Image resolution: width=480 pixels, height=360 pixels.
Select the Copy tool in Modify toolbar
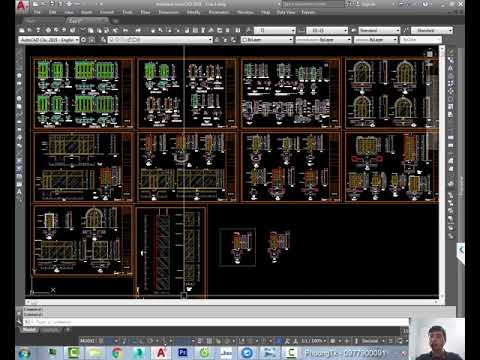pyautogui.click(x=451, y=60)
